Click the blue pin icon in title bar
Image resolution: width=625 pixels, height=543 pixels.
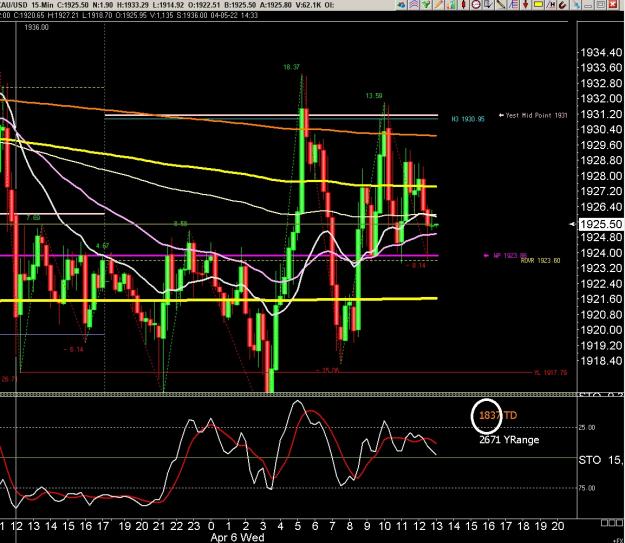pos(576,5)
